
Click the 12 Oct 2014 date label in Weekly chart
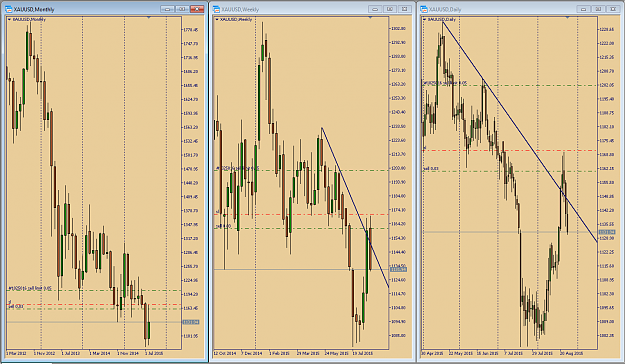[224, 353]
